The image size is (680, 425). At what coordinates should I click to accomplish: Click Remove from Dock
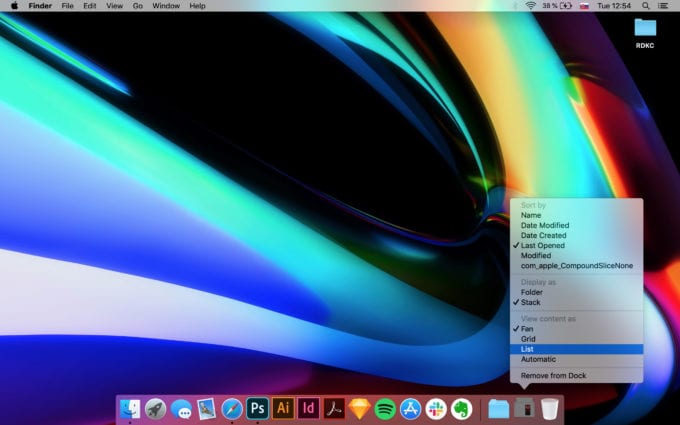pos(554,375)
